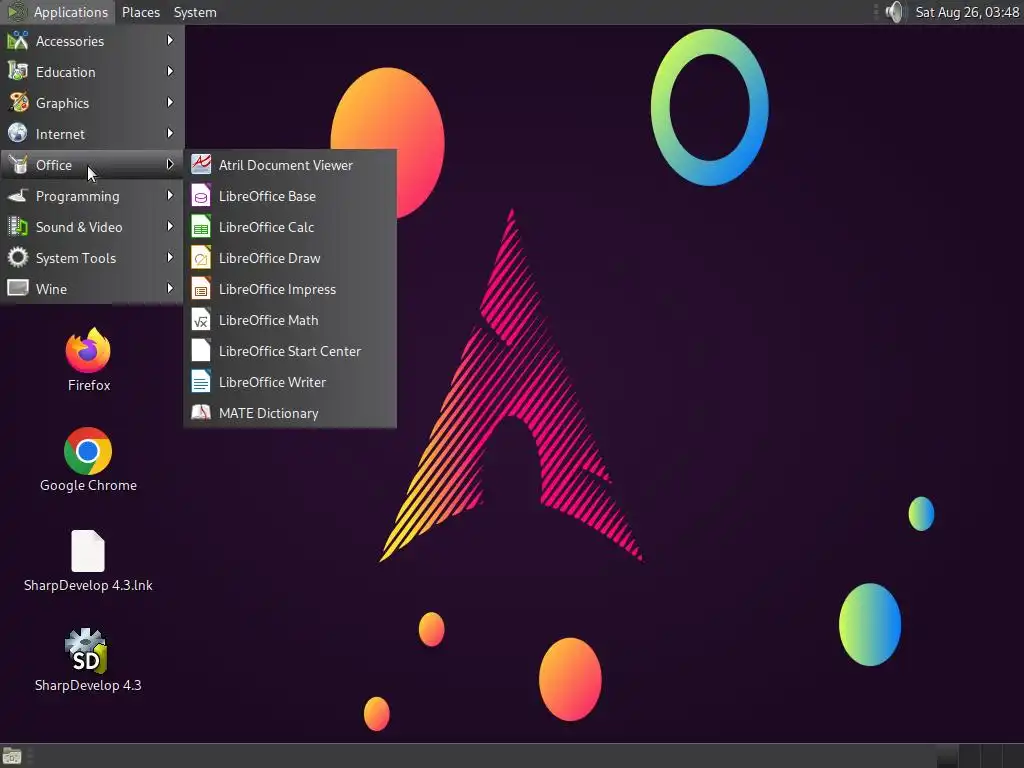Click the LibreOffice Impress icon
The width and height of the screenshot is (1024, 768).
tap(201, 289)
